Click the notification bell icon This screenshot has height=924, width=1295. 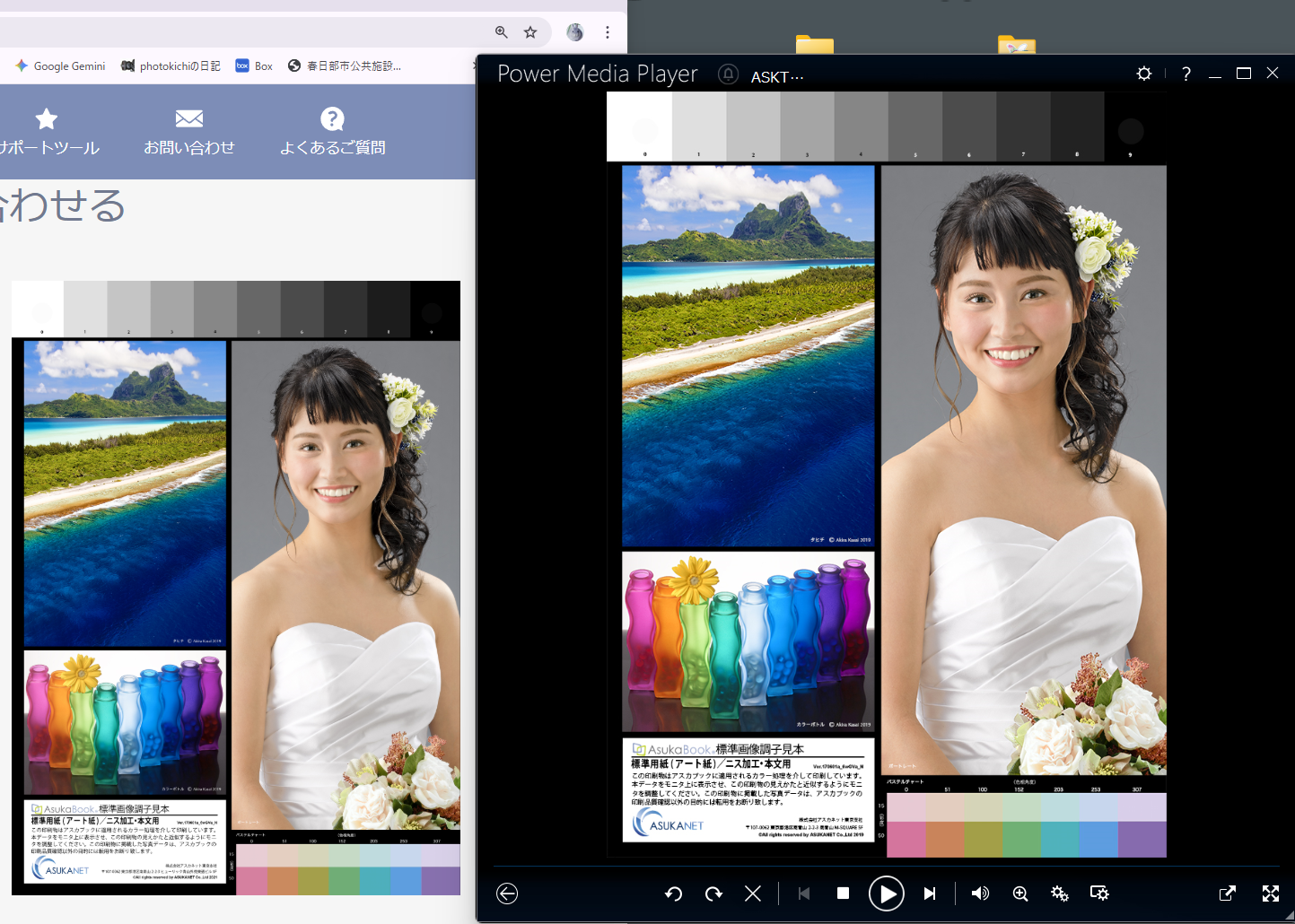pos(728,74)
